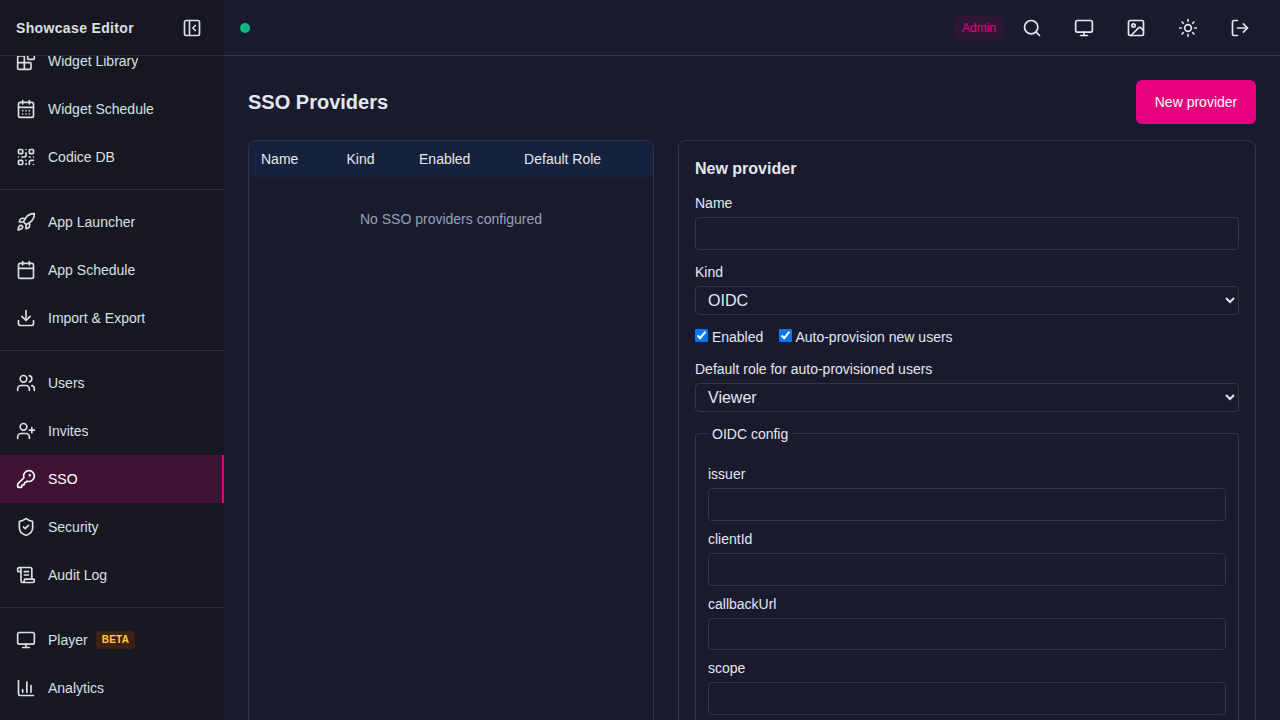Click the Widget Library sidebar icon
The image size is (1280, 720).
(x=26, y=62)
